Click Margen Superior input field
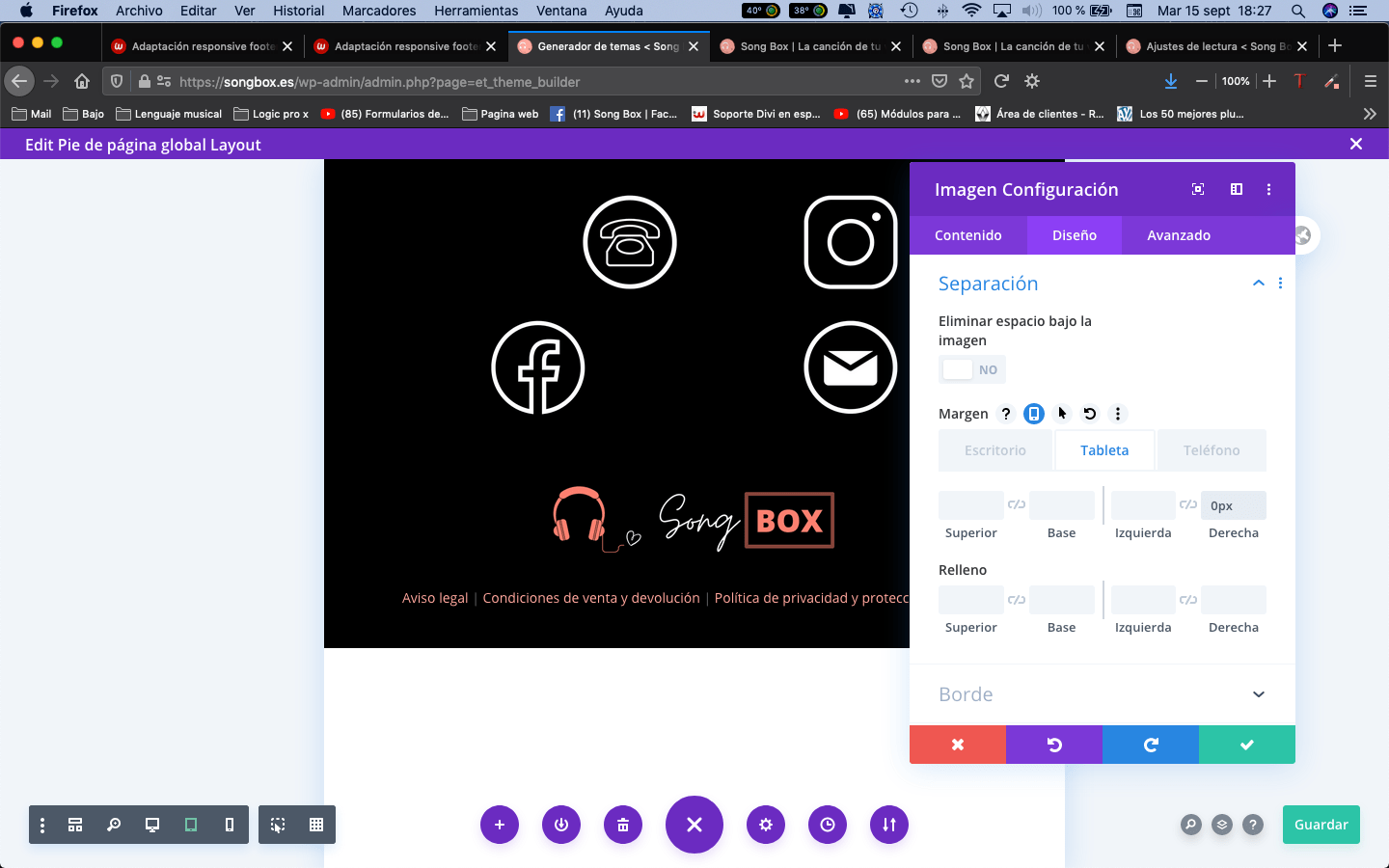The image size is (1389, 868). tap(971, 505)
